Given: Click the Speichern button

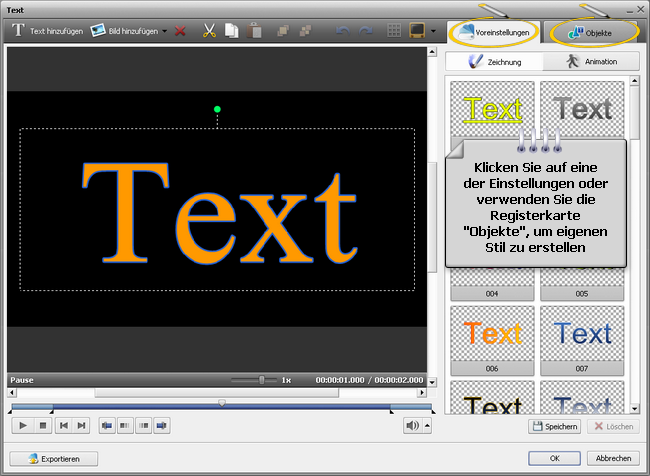Looking at the screenshot, I should tap(554, 427).
